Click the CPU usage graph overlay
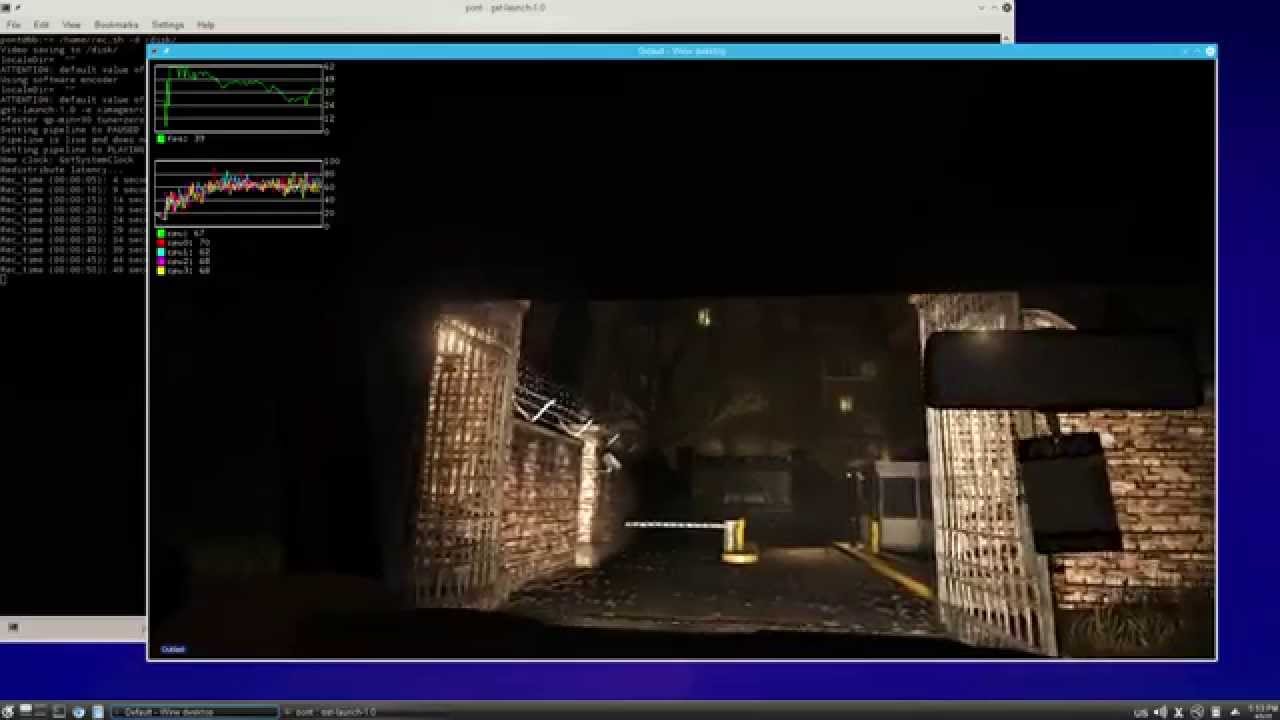Viewport: 1280px width, 720px height. click(x=239, y=193)
